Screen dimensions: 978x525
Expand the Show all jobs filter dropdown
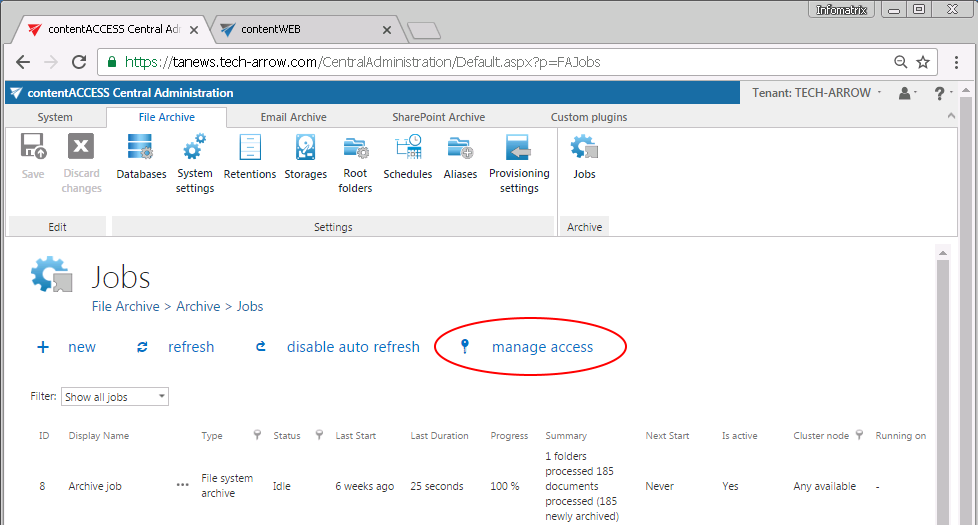115,397
